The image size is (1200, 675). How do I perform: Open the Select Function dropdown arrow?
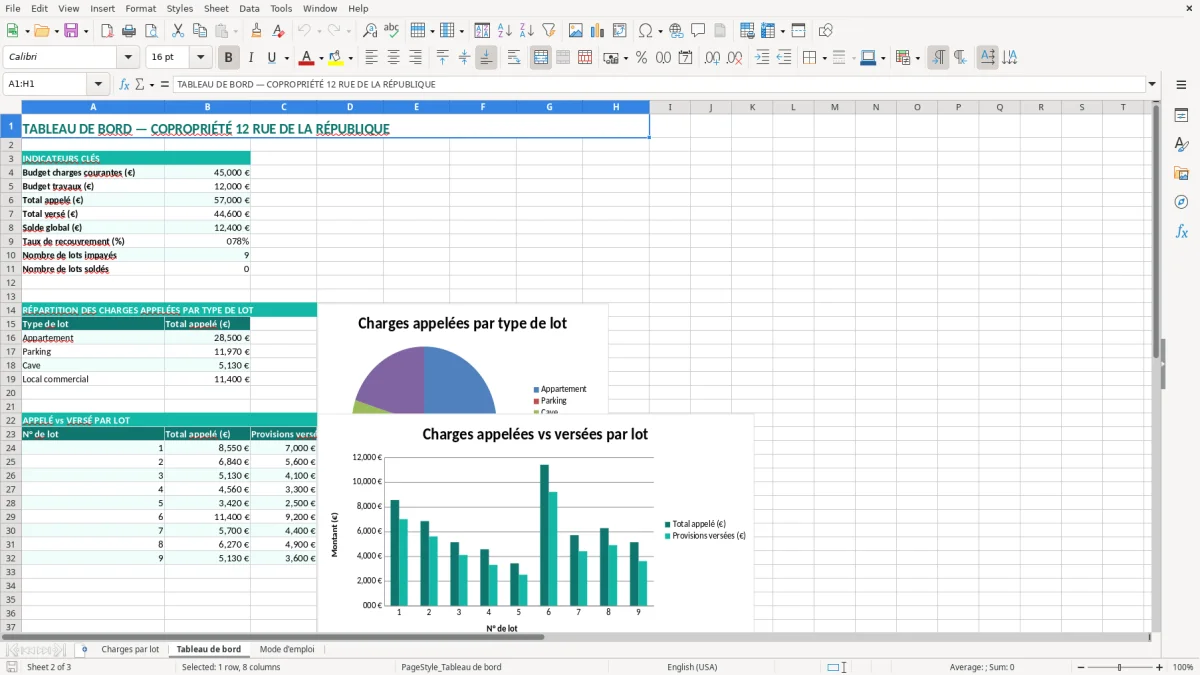coord(152,85)
